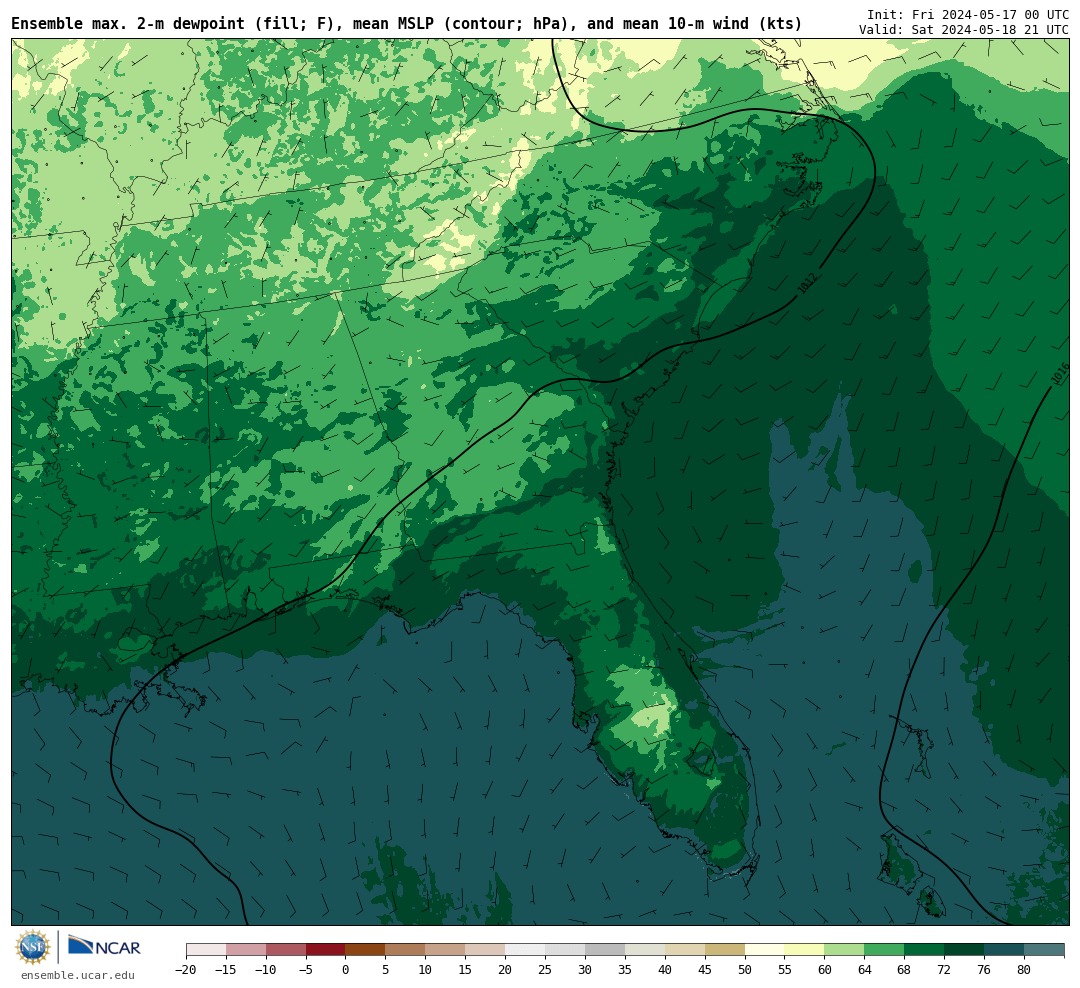Click the NSF logo
The image size is (1080, 988).
coord(32,947)
